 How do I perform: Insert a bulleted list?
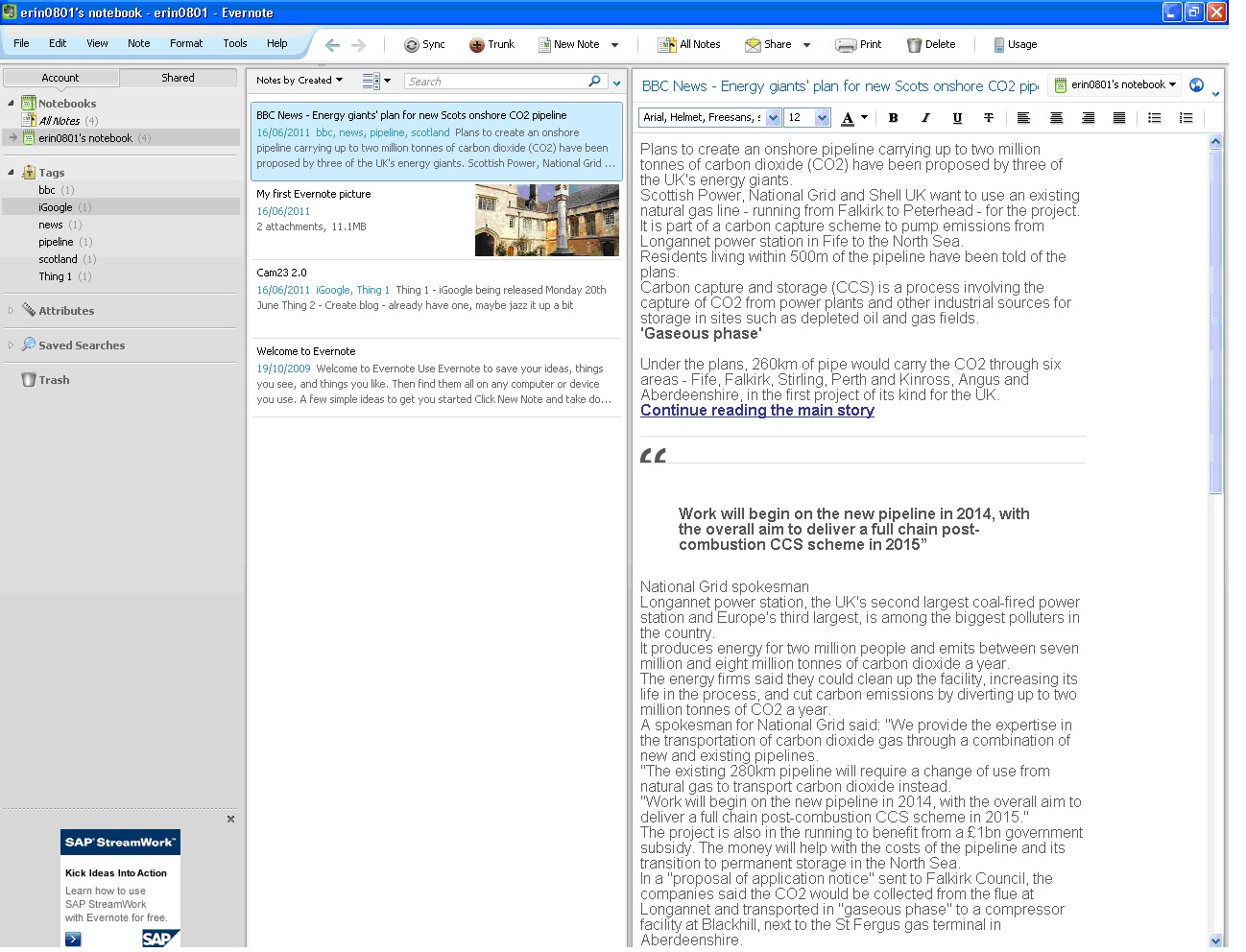pos(1155,118)
